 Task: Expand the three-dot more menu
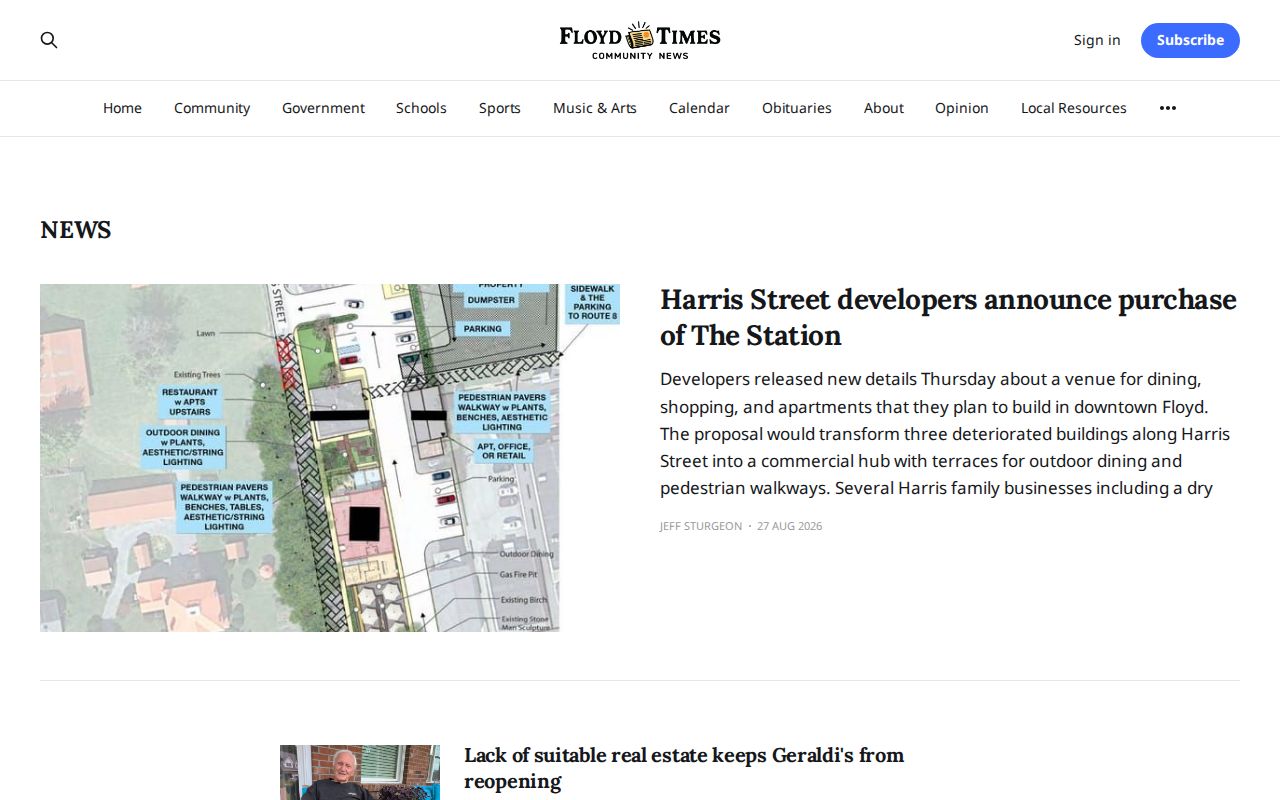pyautogui.click(x=1168, y=108)
